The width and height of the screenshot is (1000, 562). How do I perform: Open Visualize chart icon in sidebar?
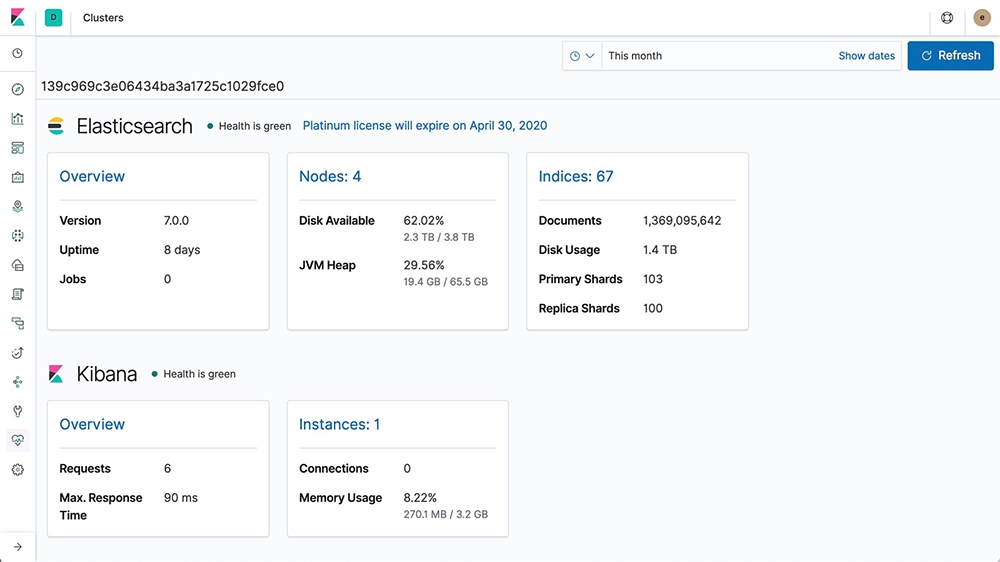pos(18,119)
